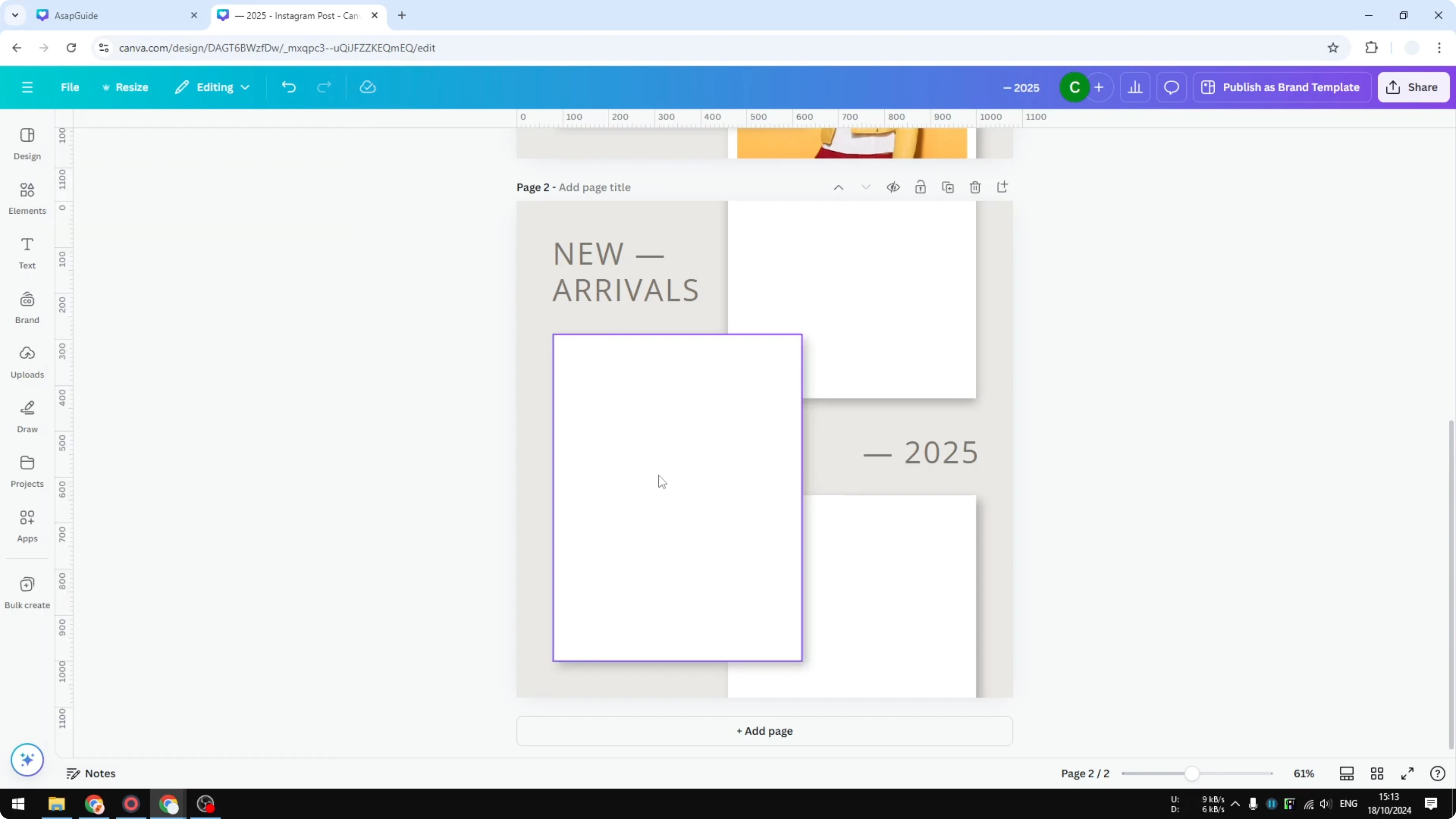Open the Uploads panel
This screenshot has height=819, width=1456.
27,362
